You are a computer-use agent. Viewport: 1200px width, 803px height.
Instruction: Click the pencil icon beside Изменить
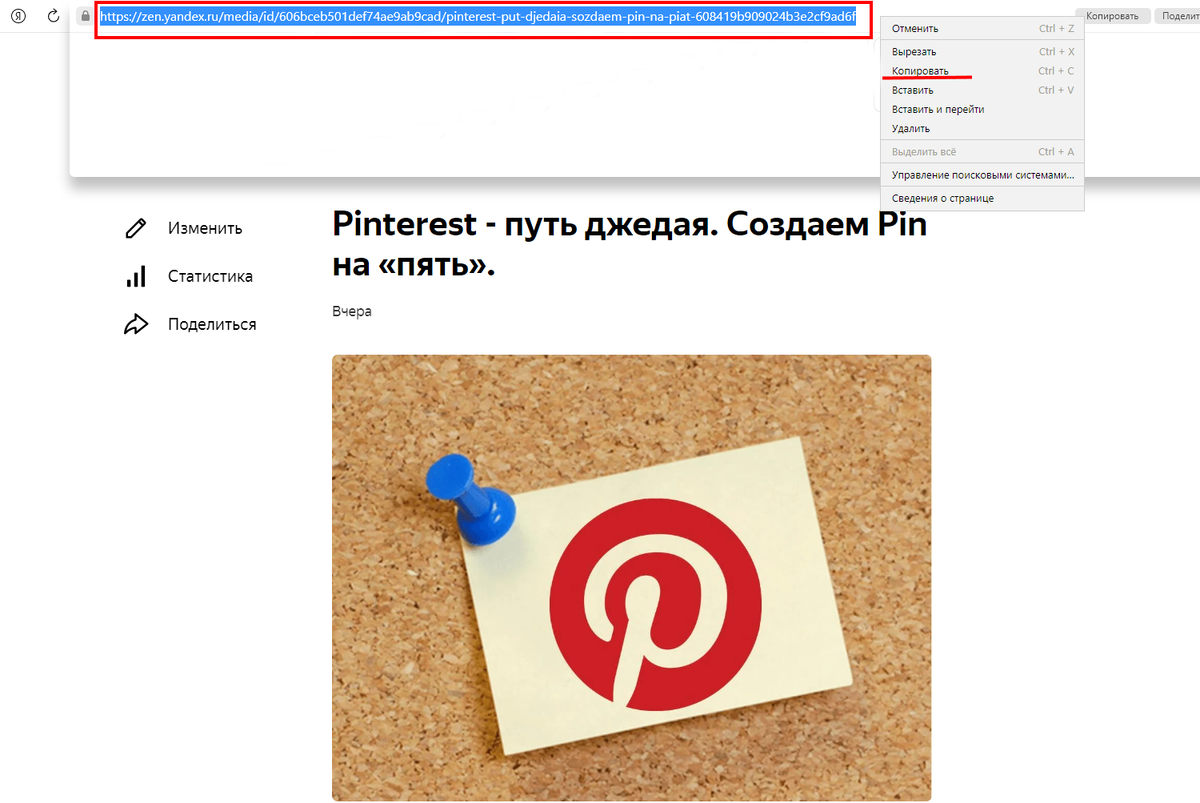click(x=135, y=228)
